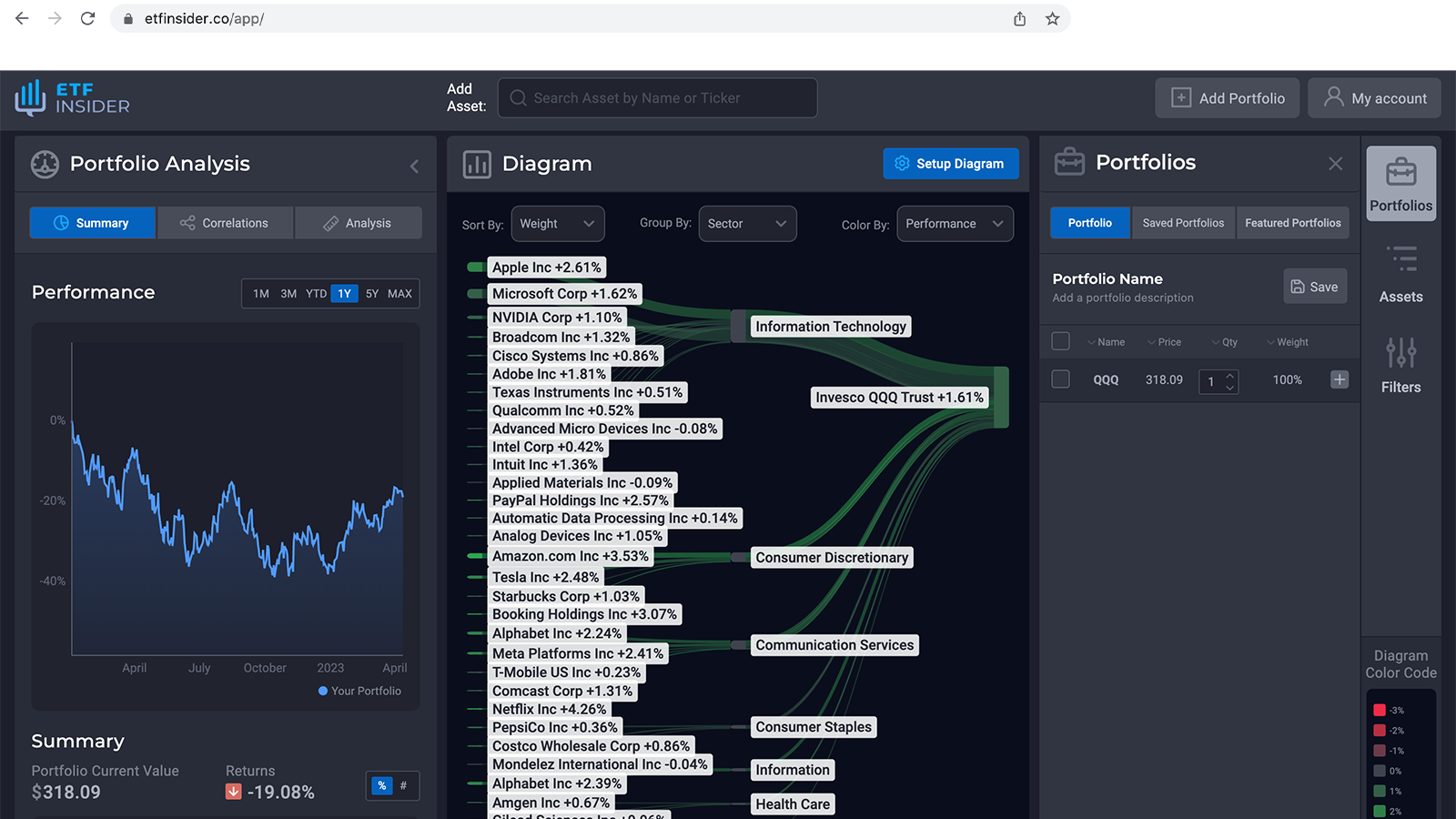Click the red -3% color swatch
Viewport: 1456px width, 819px height.
click(1380, 710)
